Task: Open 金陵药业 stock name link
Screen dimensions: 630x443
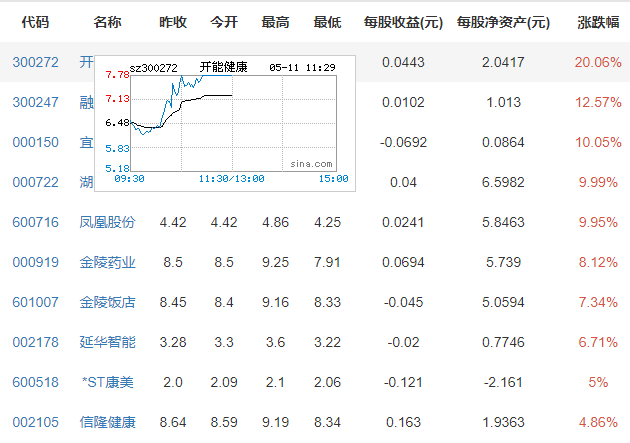Action: (x=107, y=262)
